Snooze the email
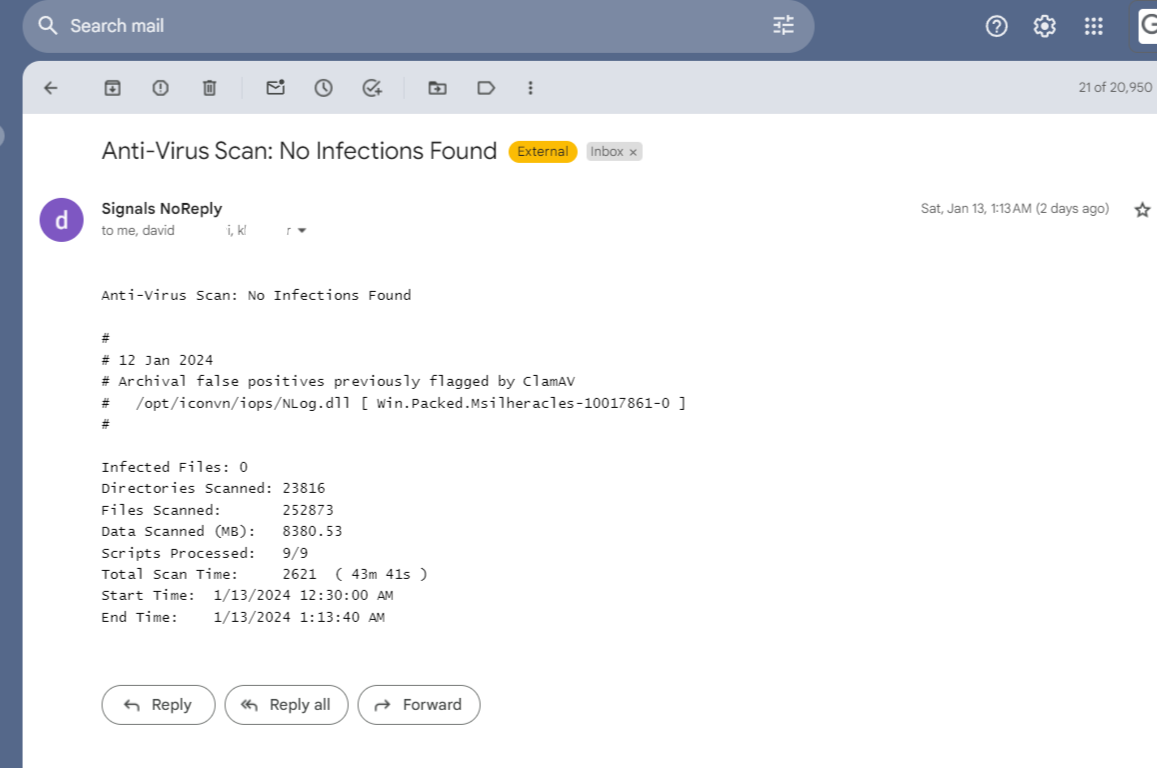The height and width of the screenshot is (768, 1157). [x=323, y=88]
